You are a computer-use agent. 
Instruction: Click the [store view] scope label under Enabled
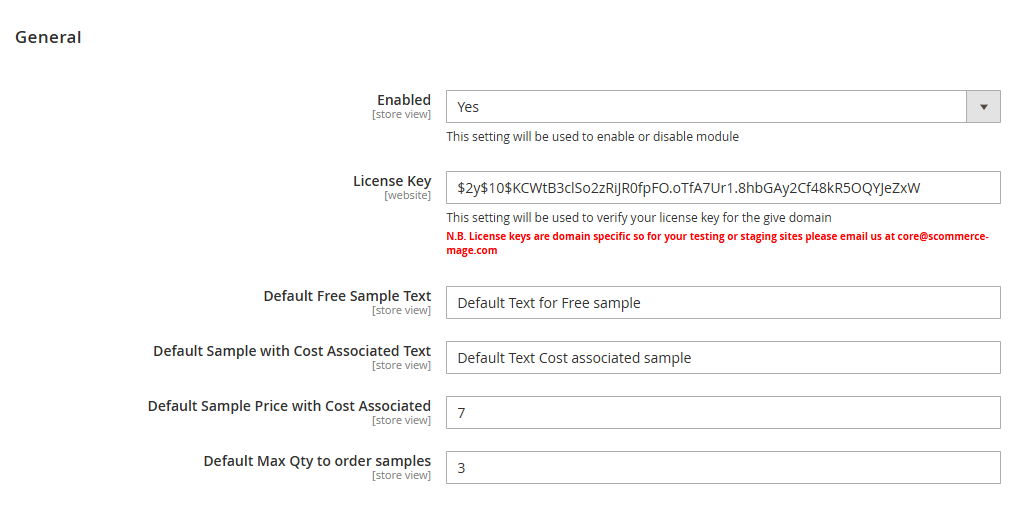401,114
